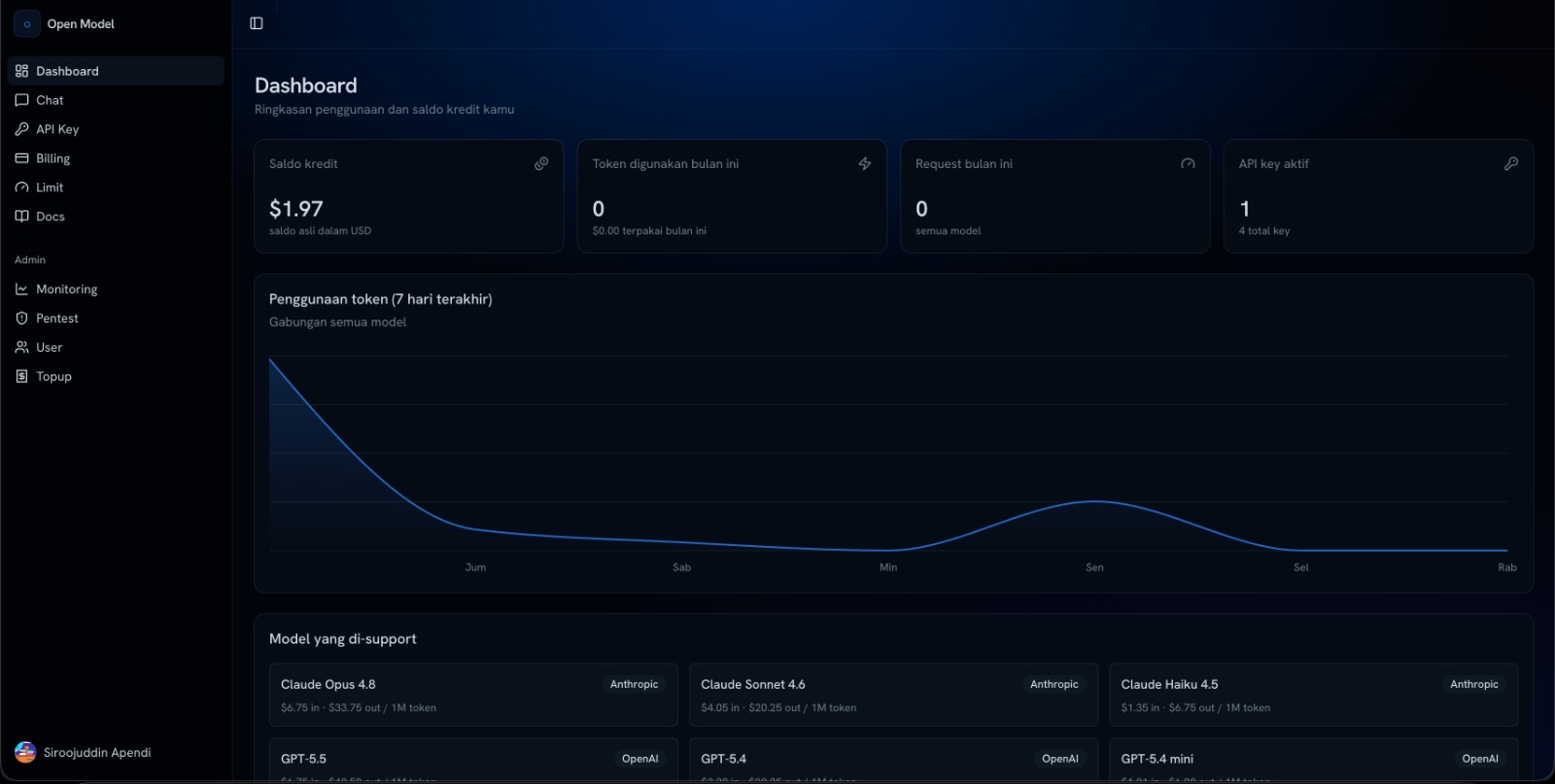Click the Dashboard grid icon in sidebar

(x=21, y=71)
